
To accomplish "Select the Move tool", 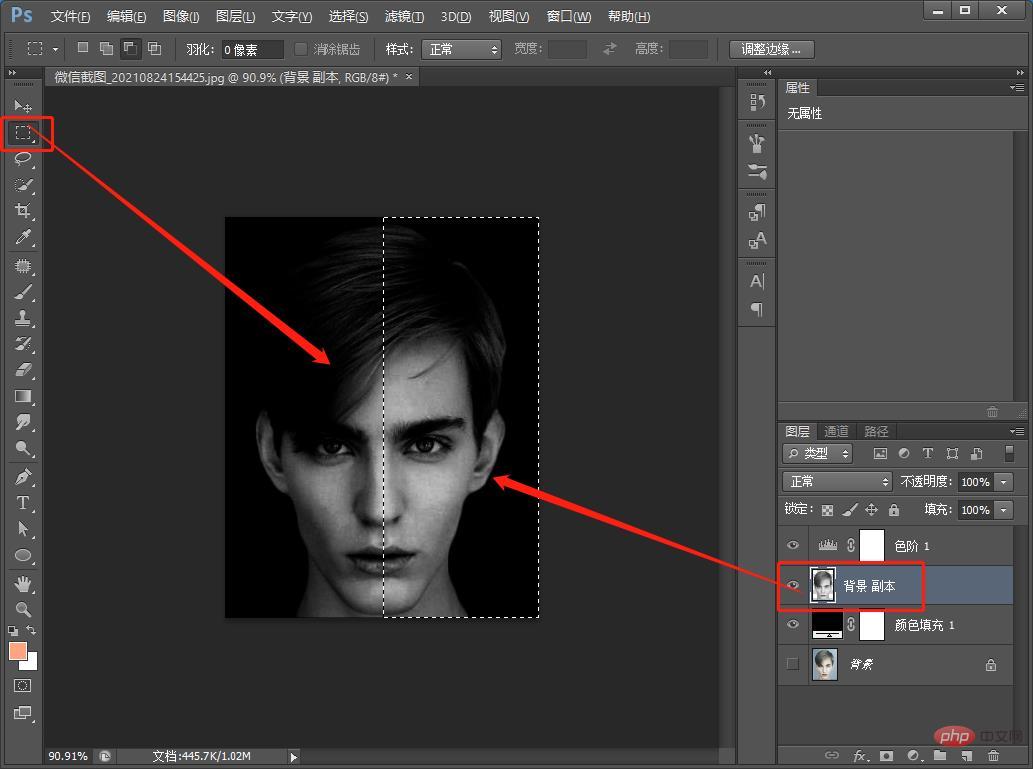I will point(22,105).
